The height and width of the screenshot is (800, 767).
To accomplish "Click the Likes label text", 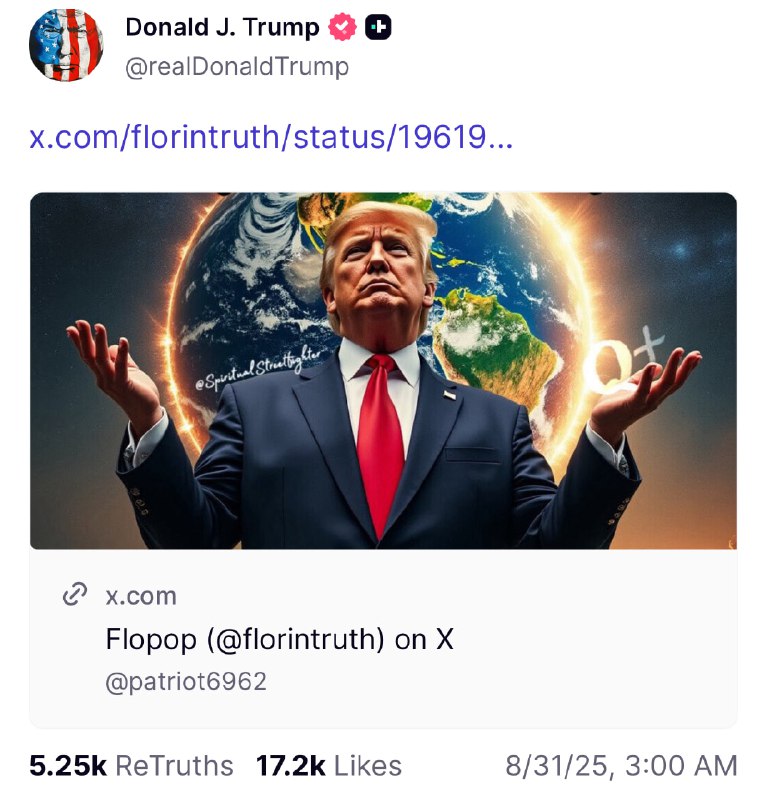I will [x=368, y=766].
